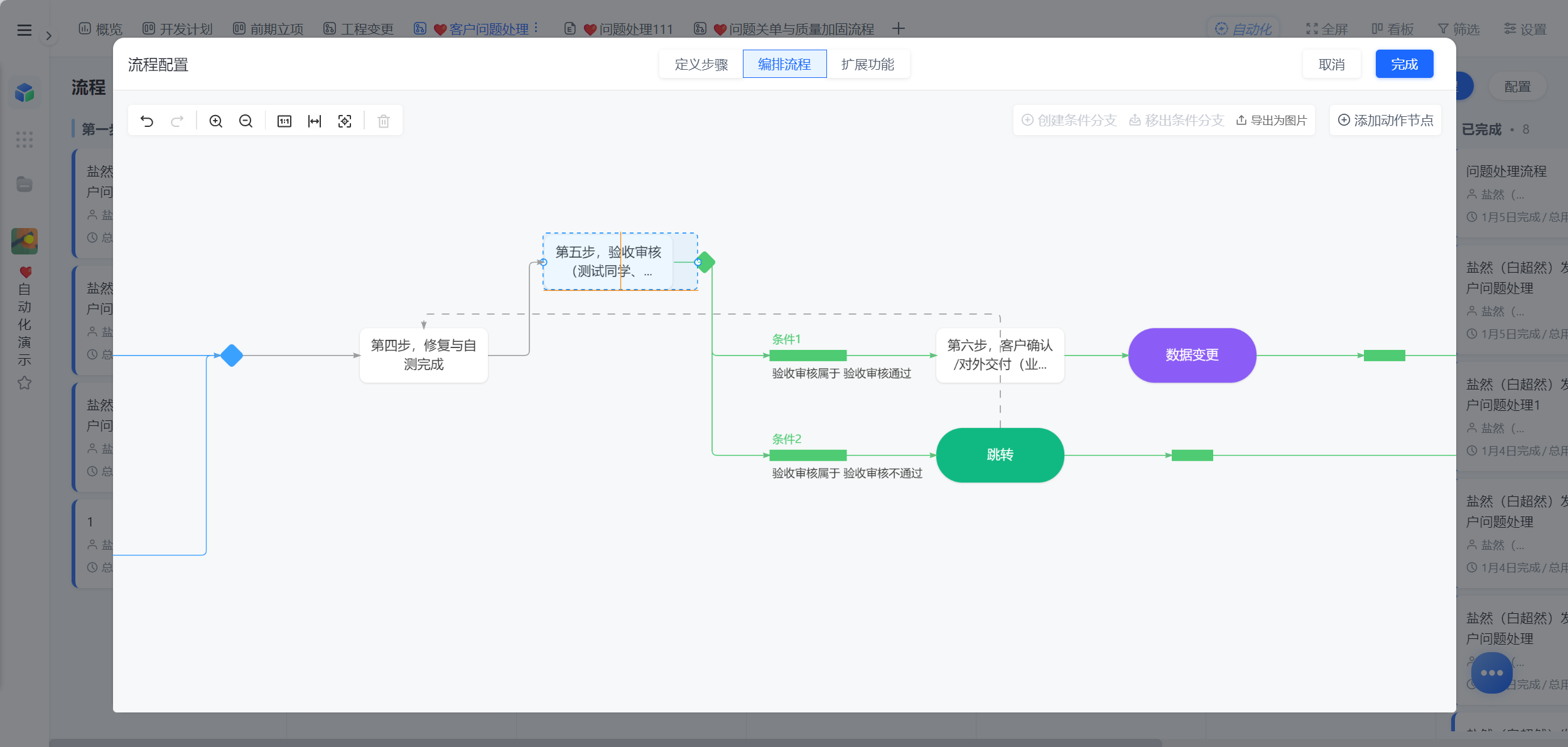Open 问题处理流程 card in 已完成 column
The image size is (1568, 747).
coord(1512,193)
